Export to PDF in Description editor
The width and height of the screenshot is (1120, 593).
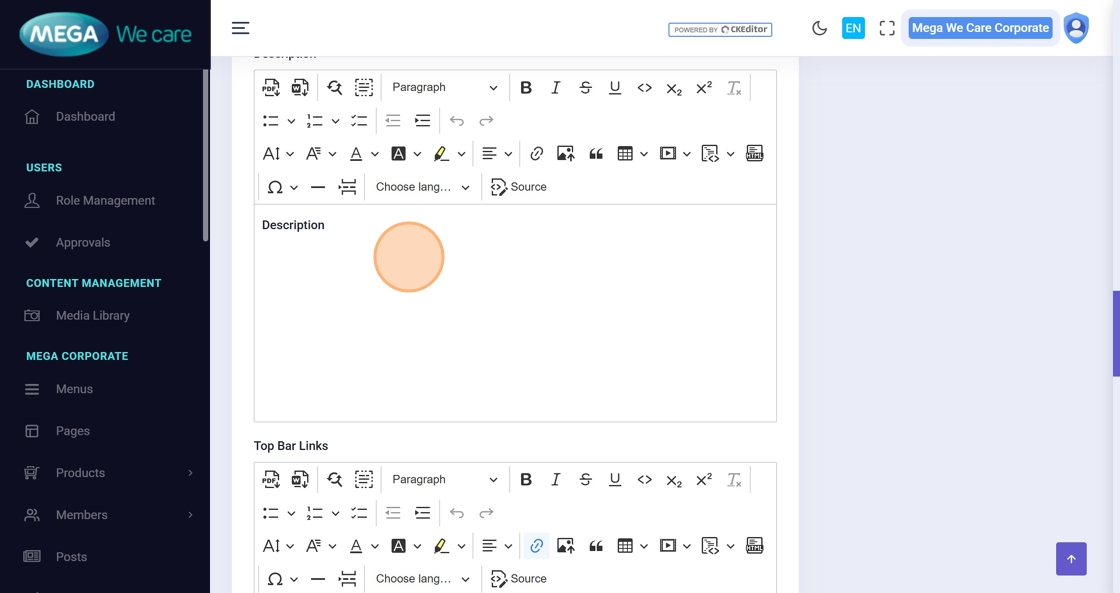pyautogui.click(x=271, y=88)
